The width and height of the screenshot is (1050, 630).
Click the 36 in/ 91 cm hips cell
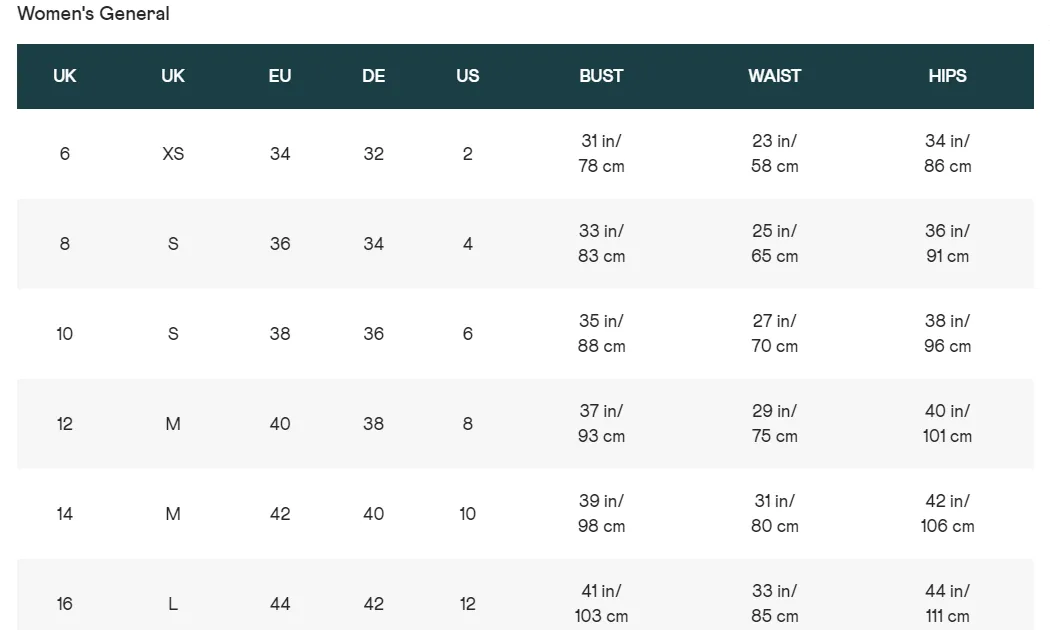(x=947, y=243)
